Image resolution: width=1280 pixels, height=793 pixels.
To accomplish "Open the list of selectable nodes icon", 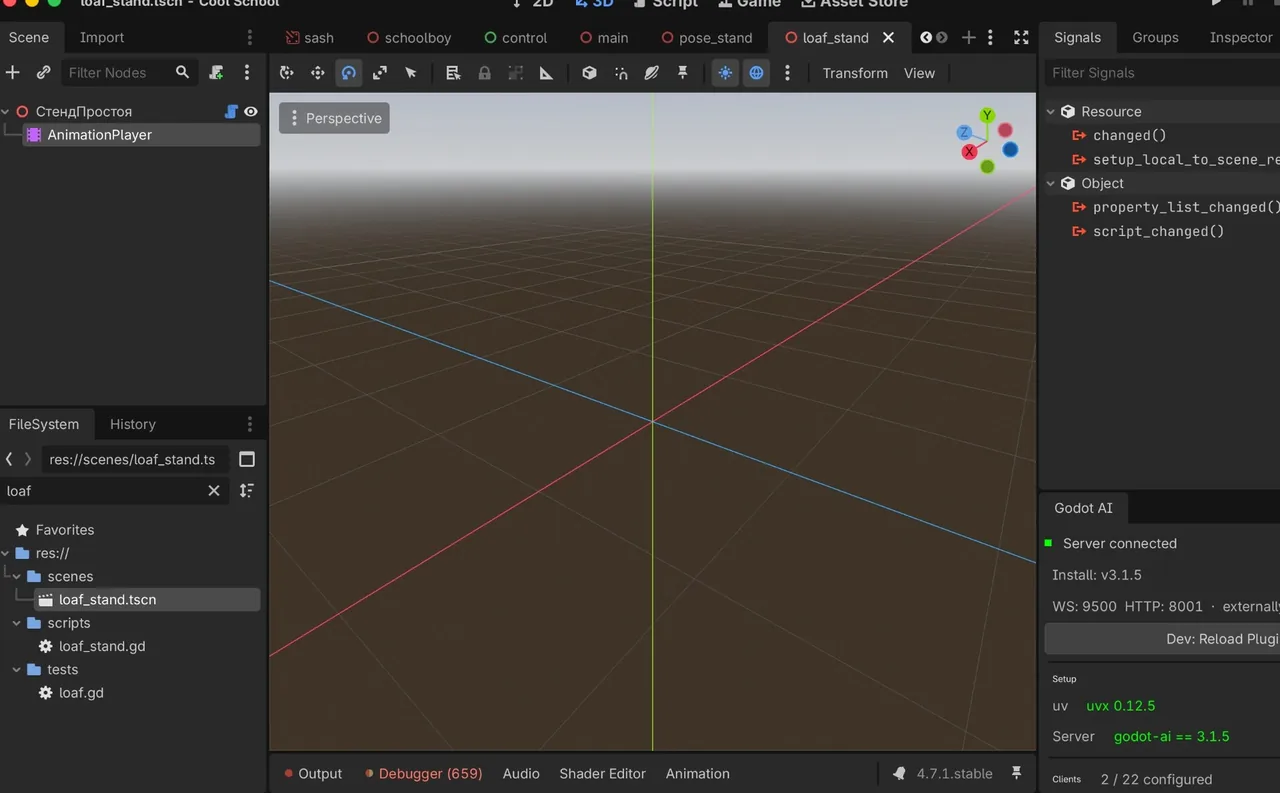I will coord(453,73).
